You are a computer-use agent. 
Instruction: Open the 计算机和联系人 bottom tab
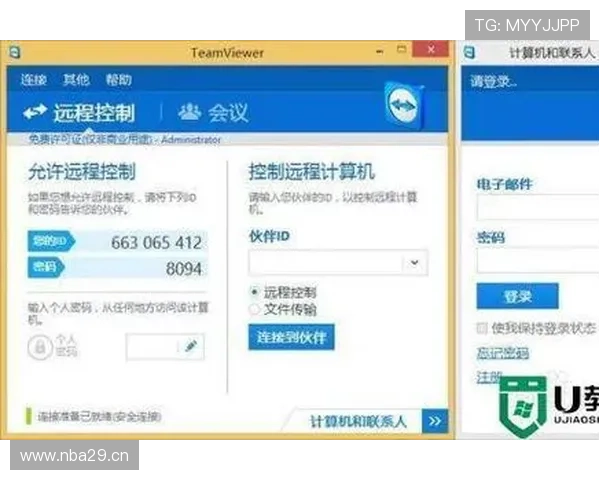[x=358, y=421]
